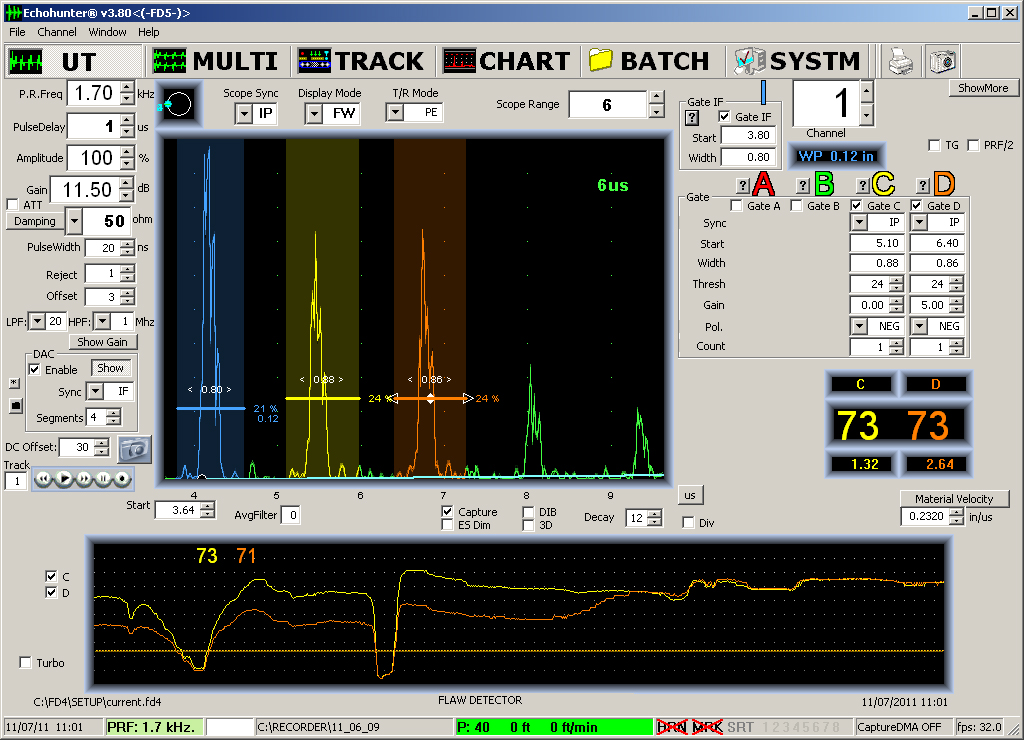Enable the Turbo checkbox
1024x740 pixels.
pos(25,662)
